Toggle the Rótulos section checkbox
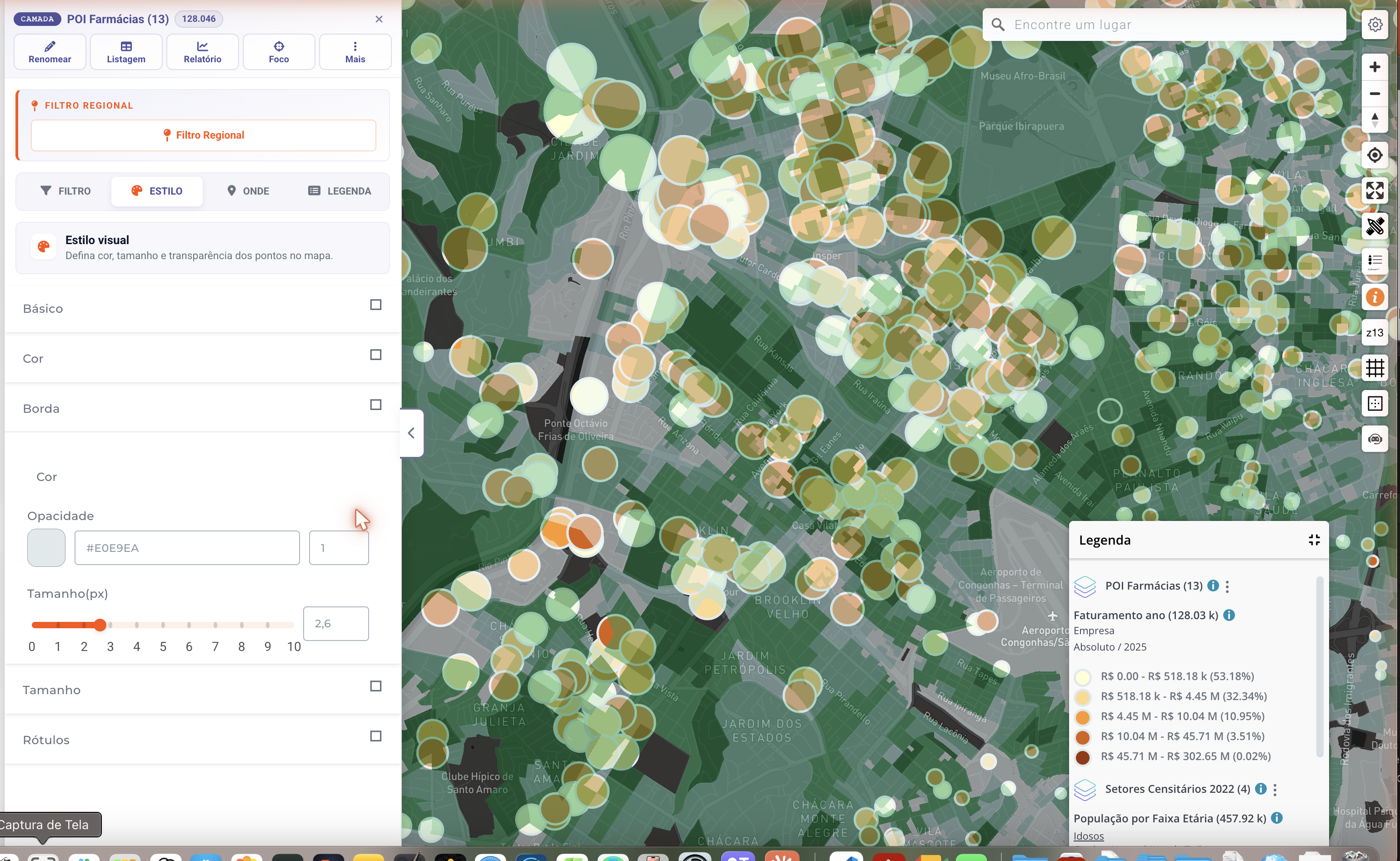The height and width of the screenshot is (861, 1400). 376,736
